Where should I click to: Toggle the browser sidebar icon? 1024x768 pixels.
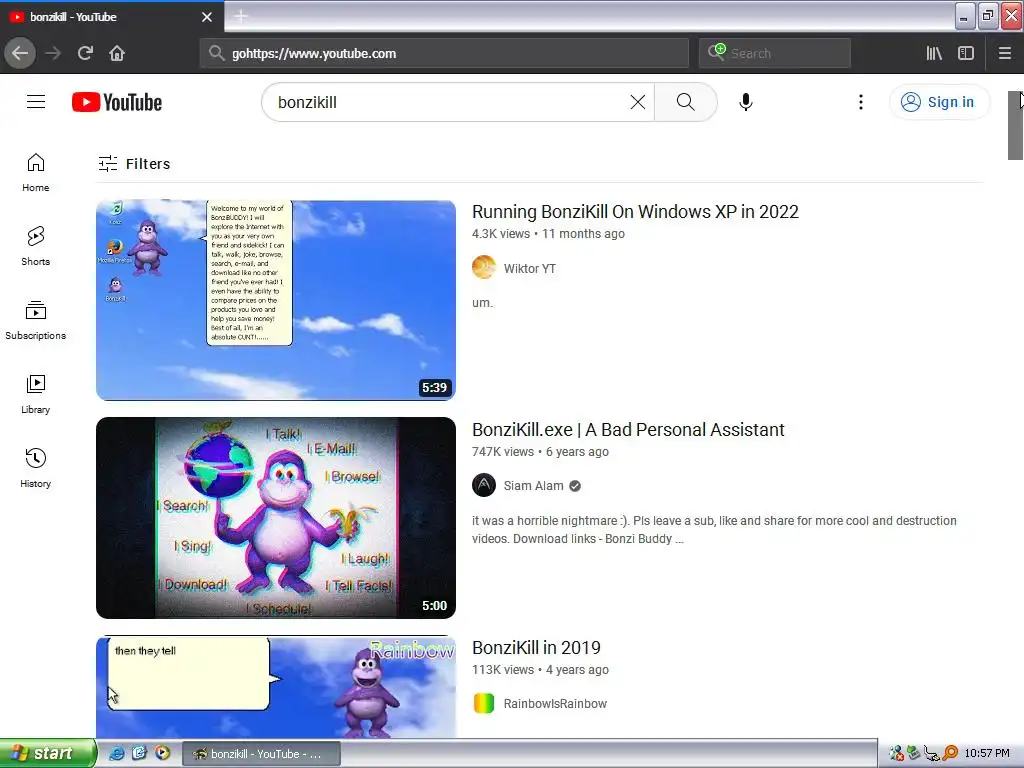(x=966, y=53)
